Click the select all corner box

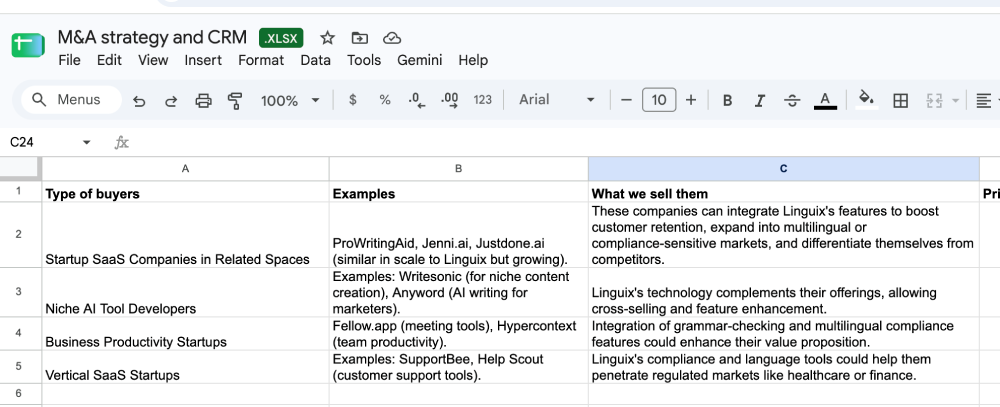(21, 168)
